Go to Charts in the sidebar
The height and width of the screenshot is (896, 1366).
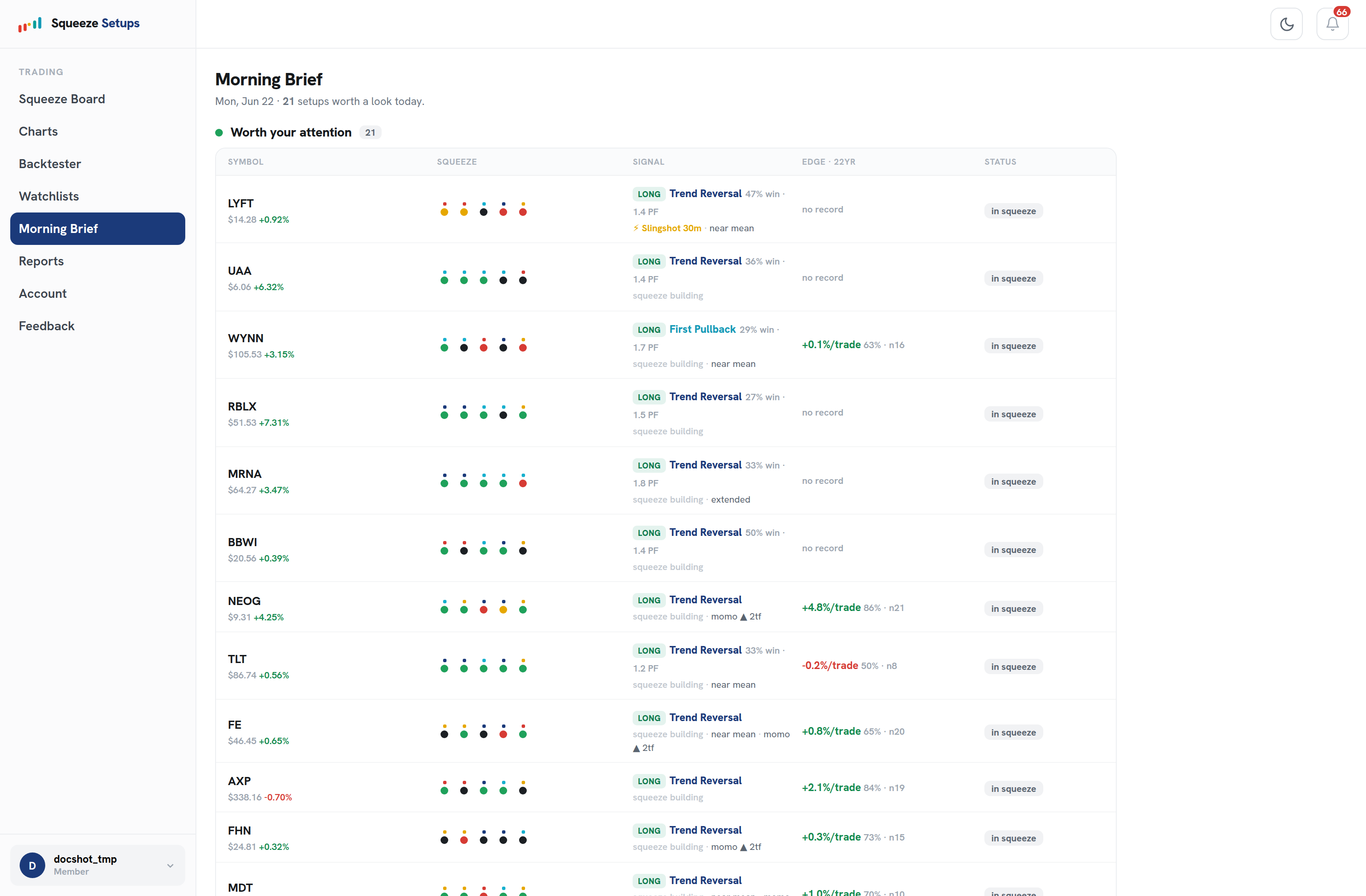tap(98, 131)
